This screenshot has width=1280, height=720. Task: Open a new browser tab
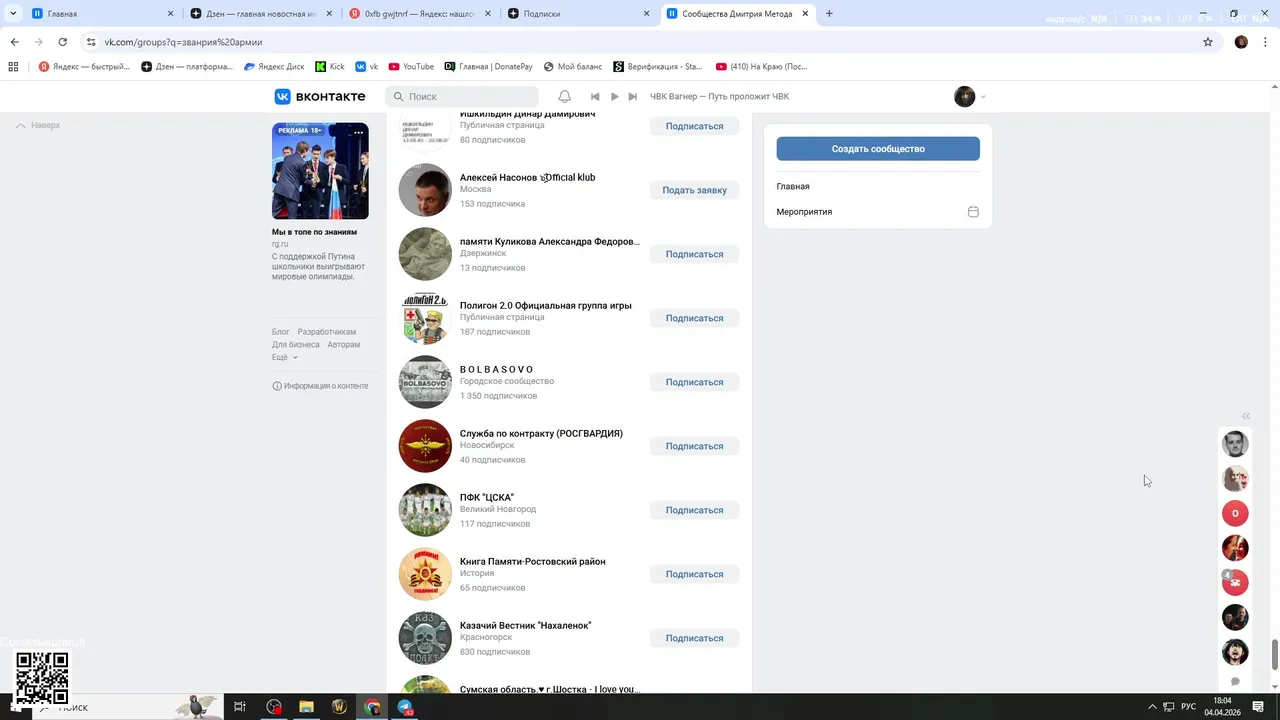pos(829,14)
